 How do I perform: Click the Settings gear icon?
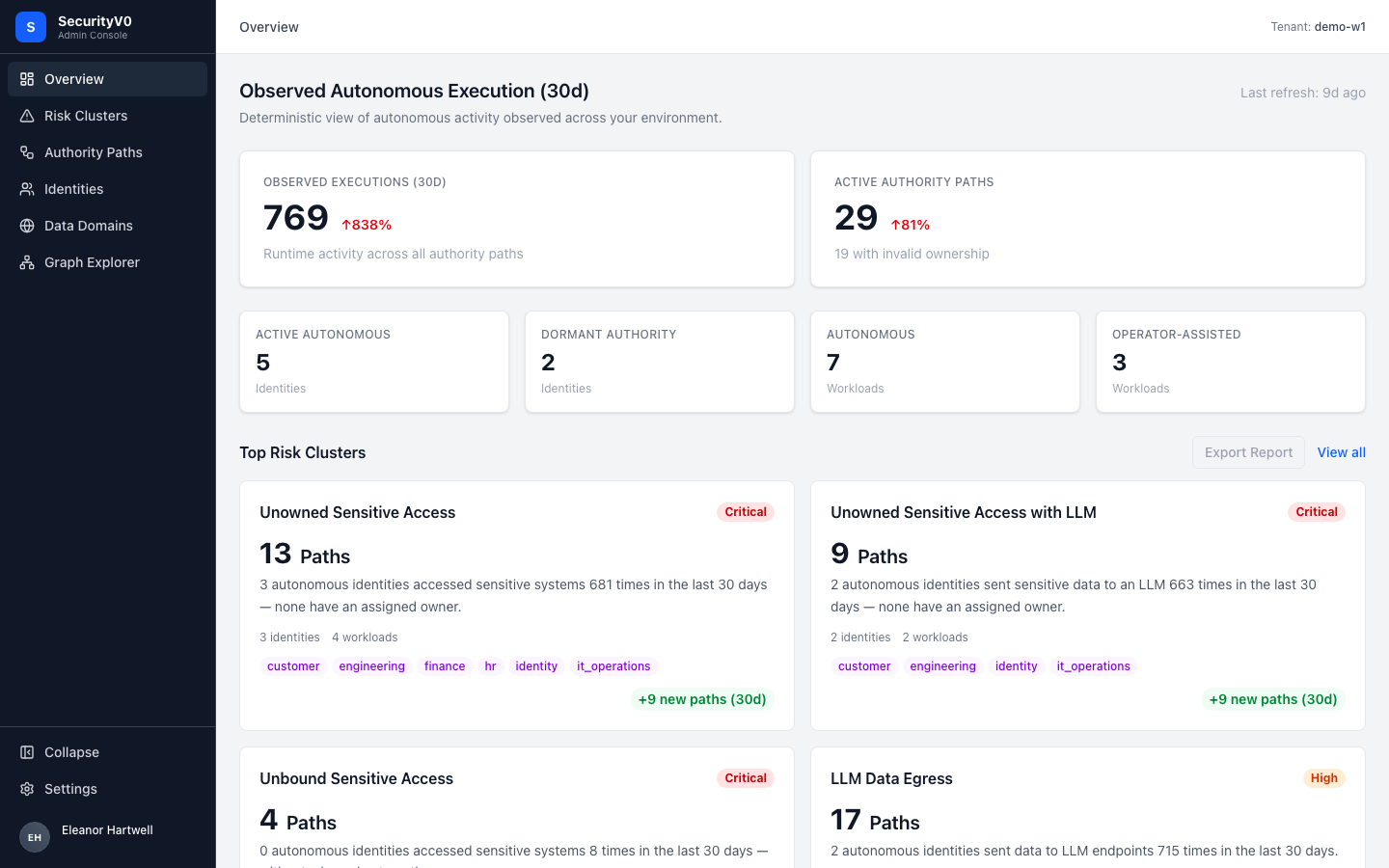pos(27,789)
